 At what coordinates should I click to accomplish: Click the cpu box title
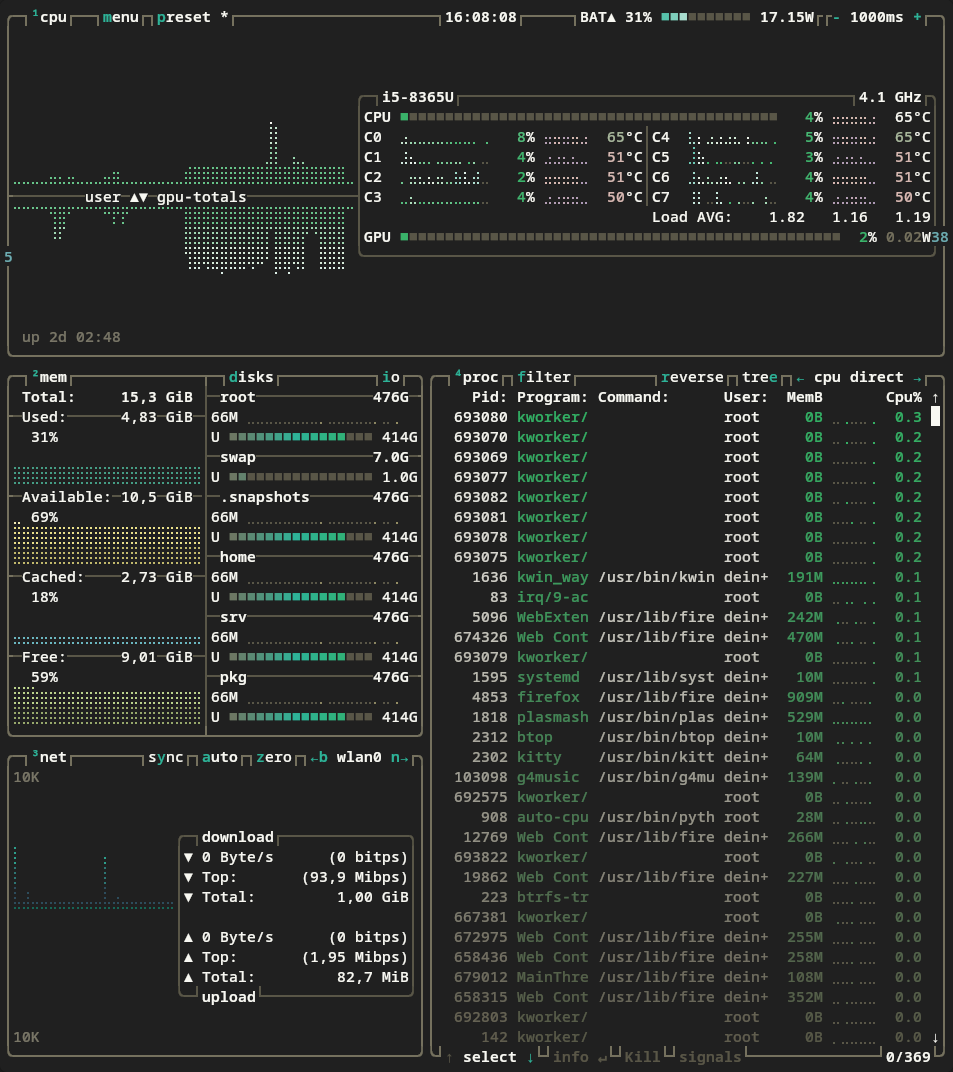[49, 17]
